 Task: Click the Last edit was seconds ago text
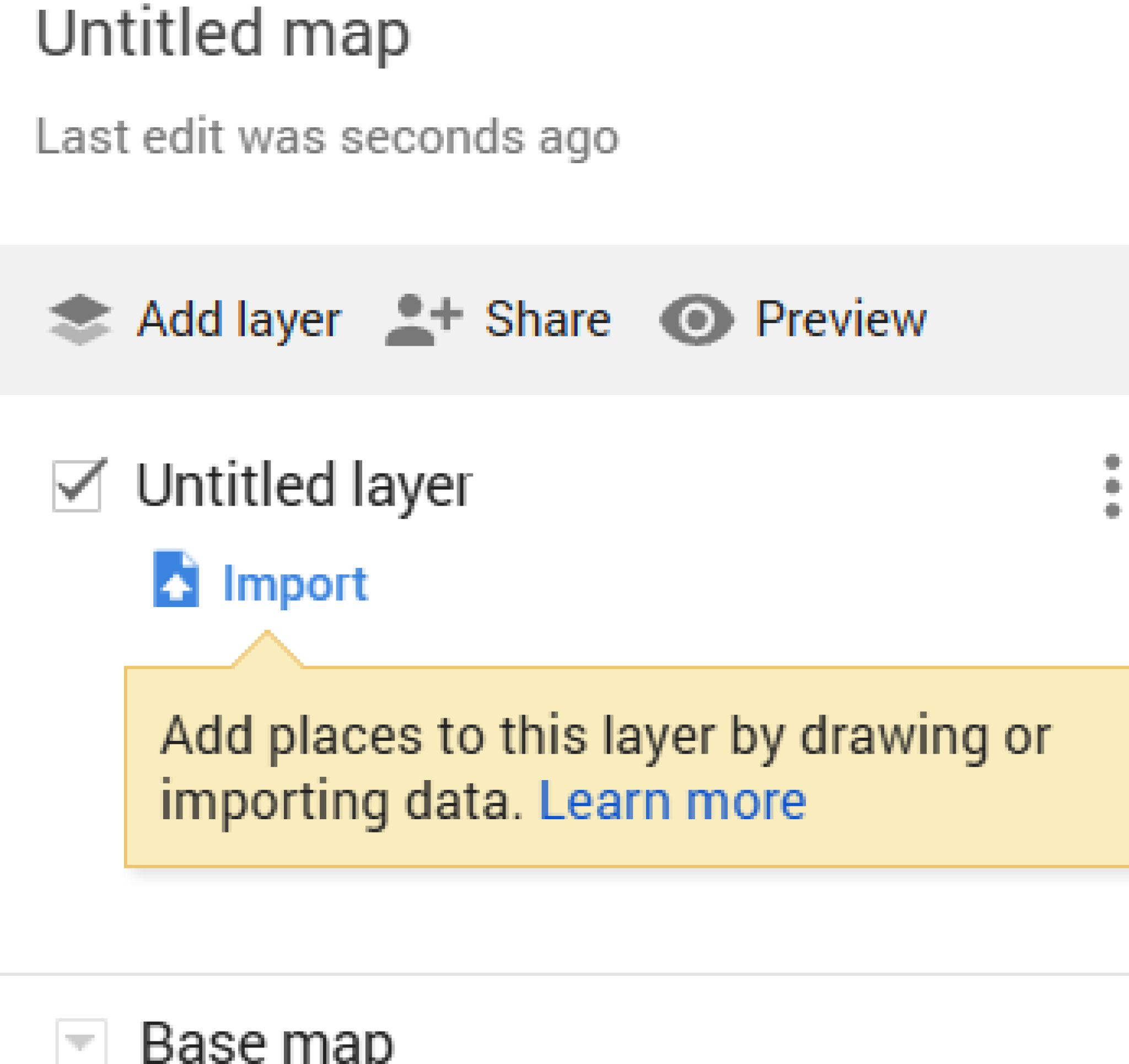pyautogui.click(x=326, y=136)
